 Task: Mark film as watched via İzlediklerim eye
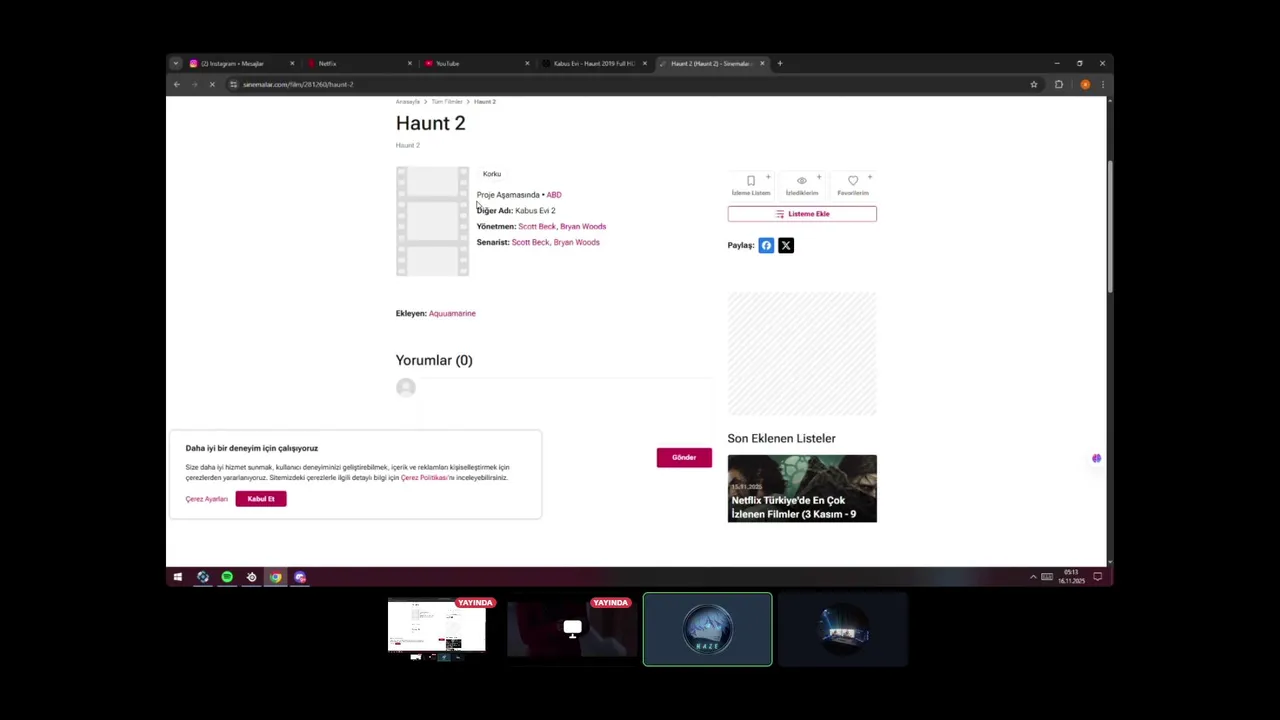[802, 185]
